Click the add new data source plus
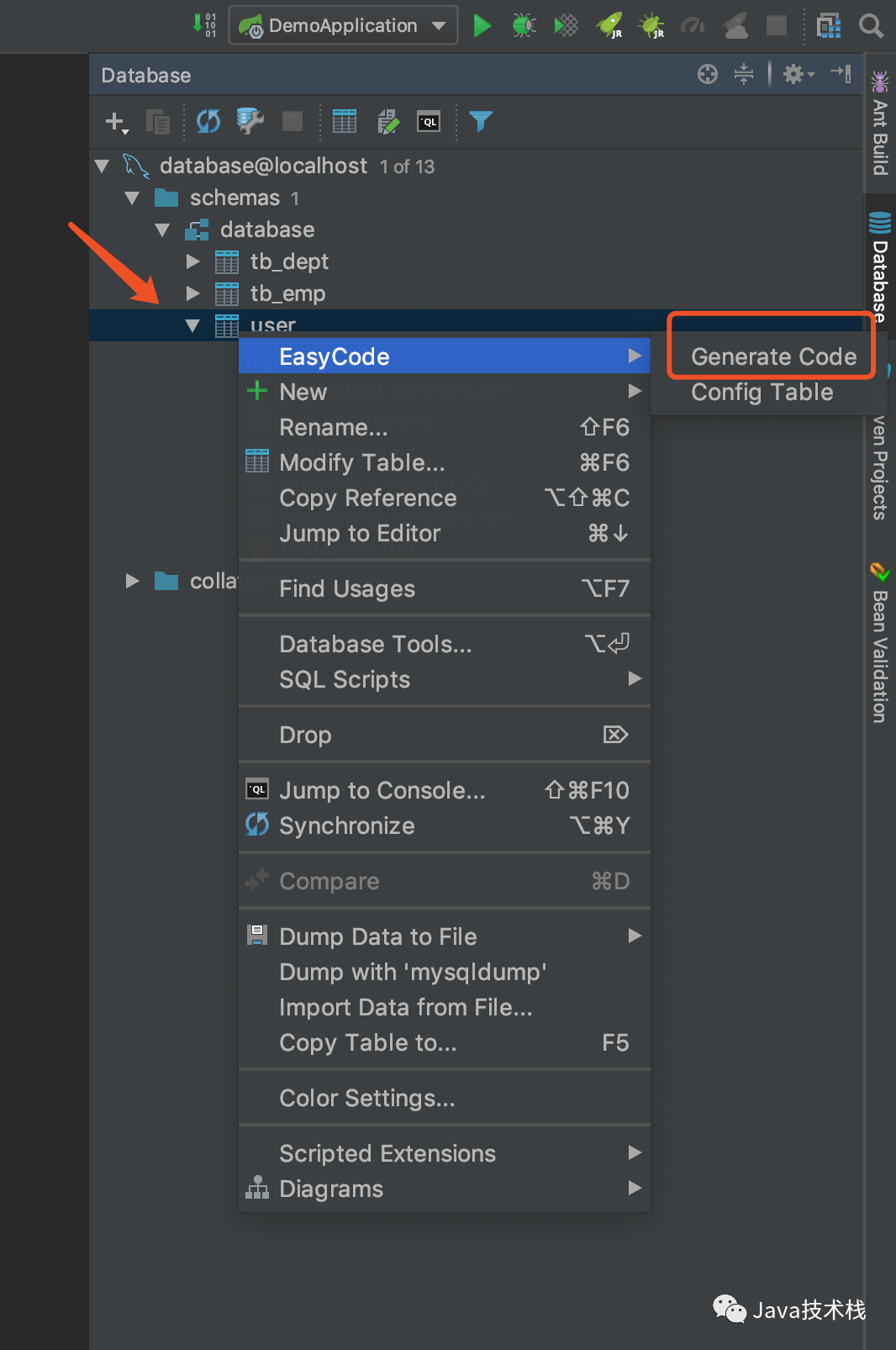 click(x=116, y=122)
